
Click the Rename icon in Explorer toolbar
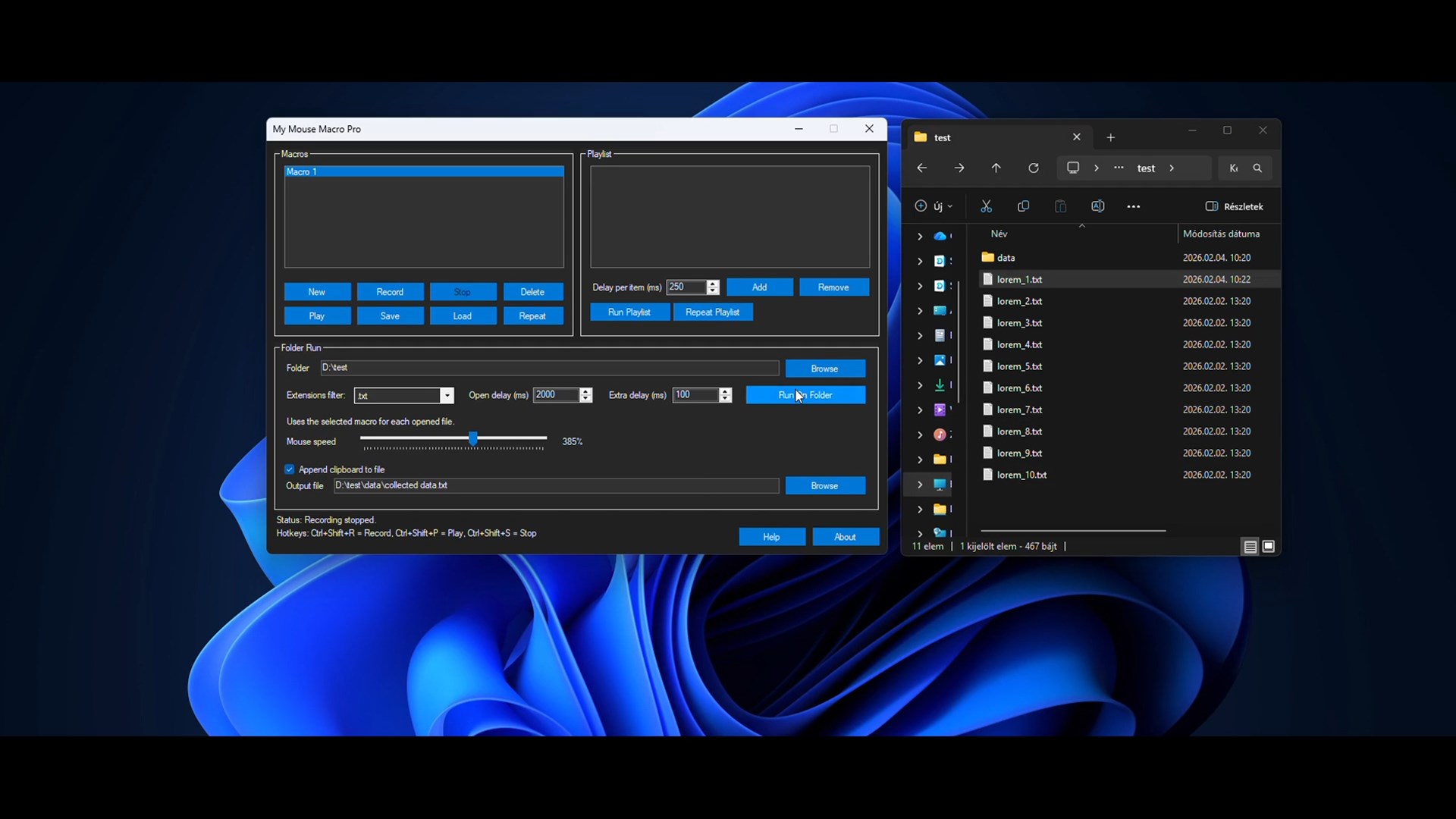tap(1097, 206)
